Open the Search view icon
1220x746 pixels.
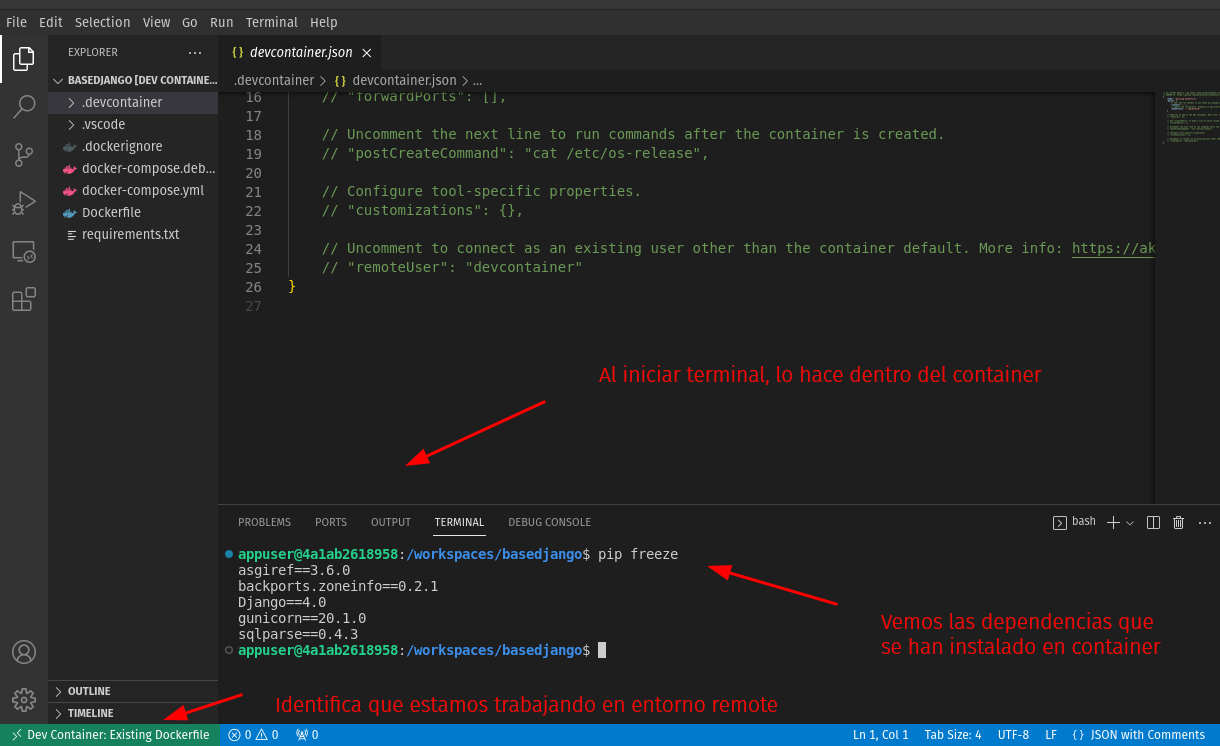[24, 107]
